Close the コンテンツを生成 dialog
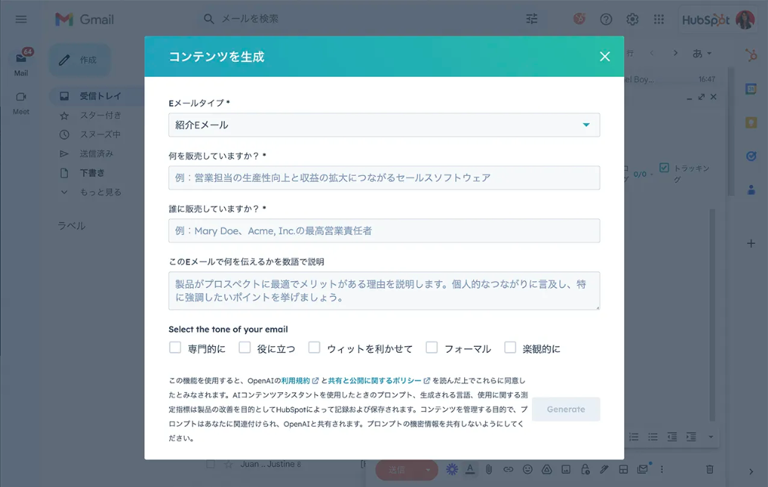Screen dimensions: 768x487 pyautogui.click(x=605, y=56)
